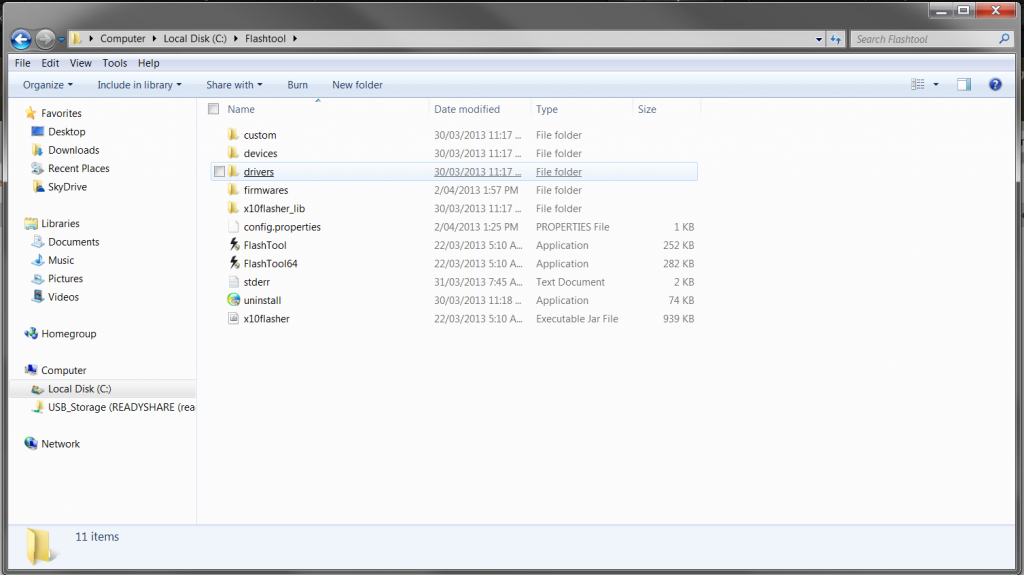Image resolution: width=1024 pixels, height=575 pixels.
Task: Expand Include in library dropdown
Action: (x=139, y=85)
